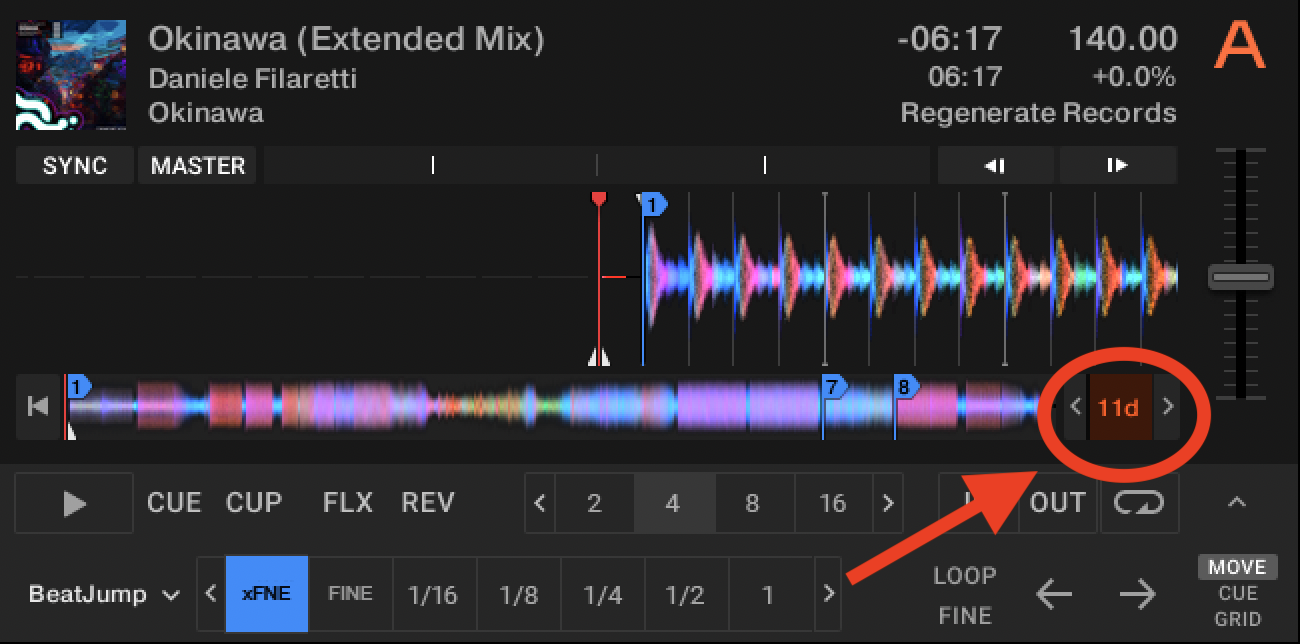The width and height of the screenshot is (1300, 644).
Task: Click the CUP cue-play button
Action: [254, 502]
